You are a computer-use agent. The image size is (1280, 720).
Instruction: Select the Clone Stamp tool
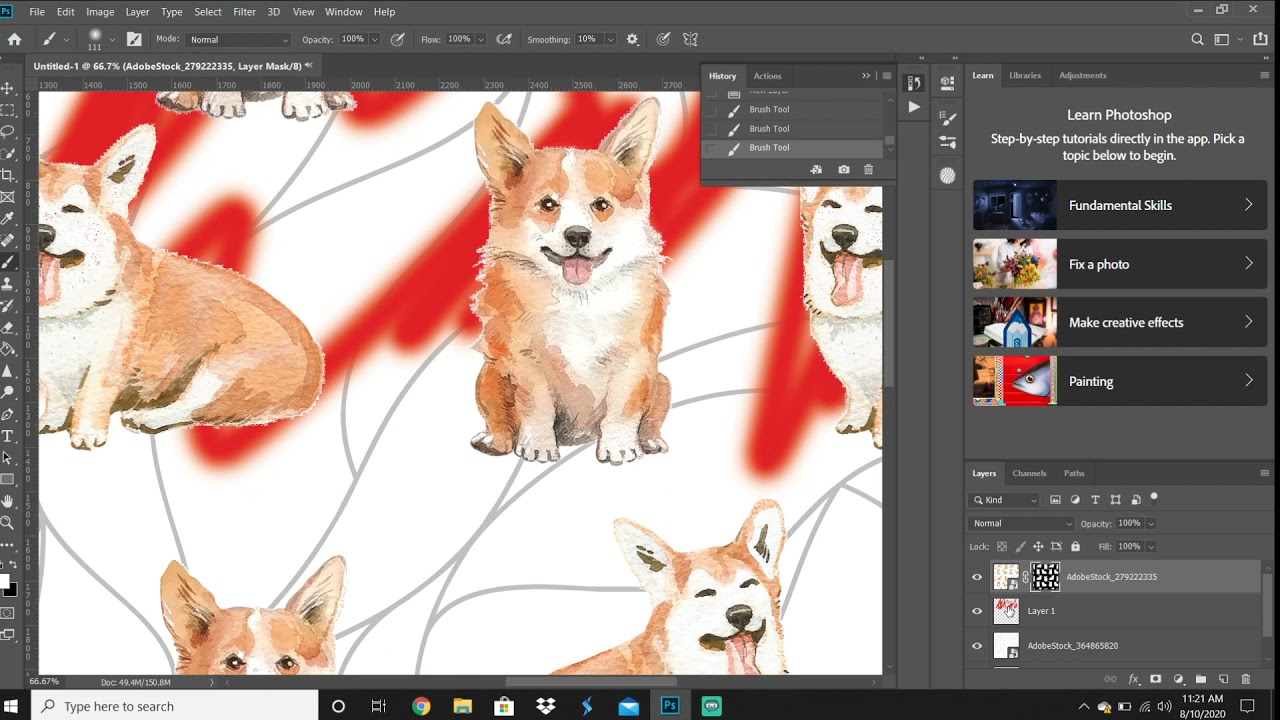point(8,283)
